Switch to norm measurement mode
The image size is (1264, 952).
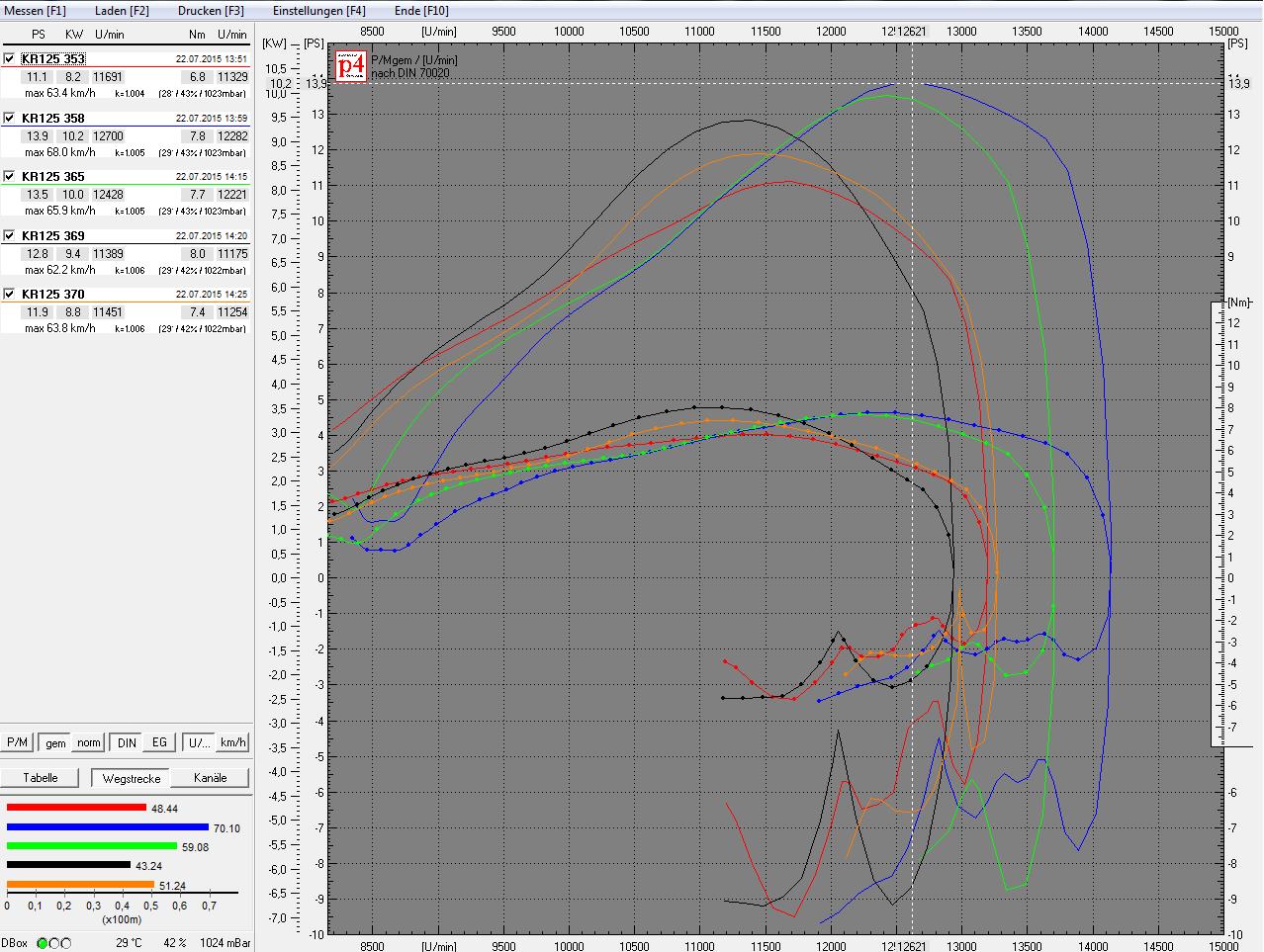point(89,743)
